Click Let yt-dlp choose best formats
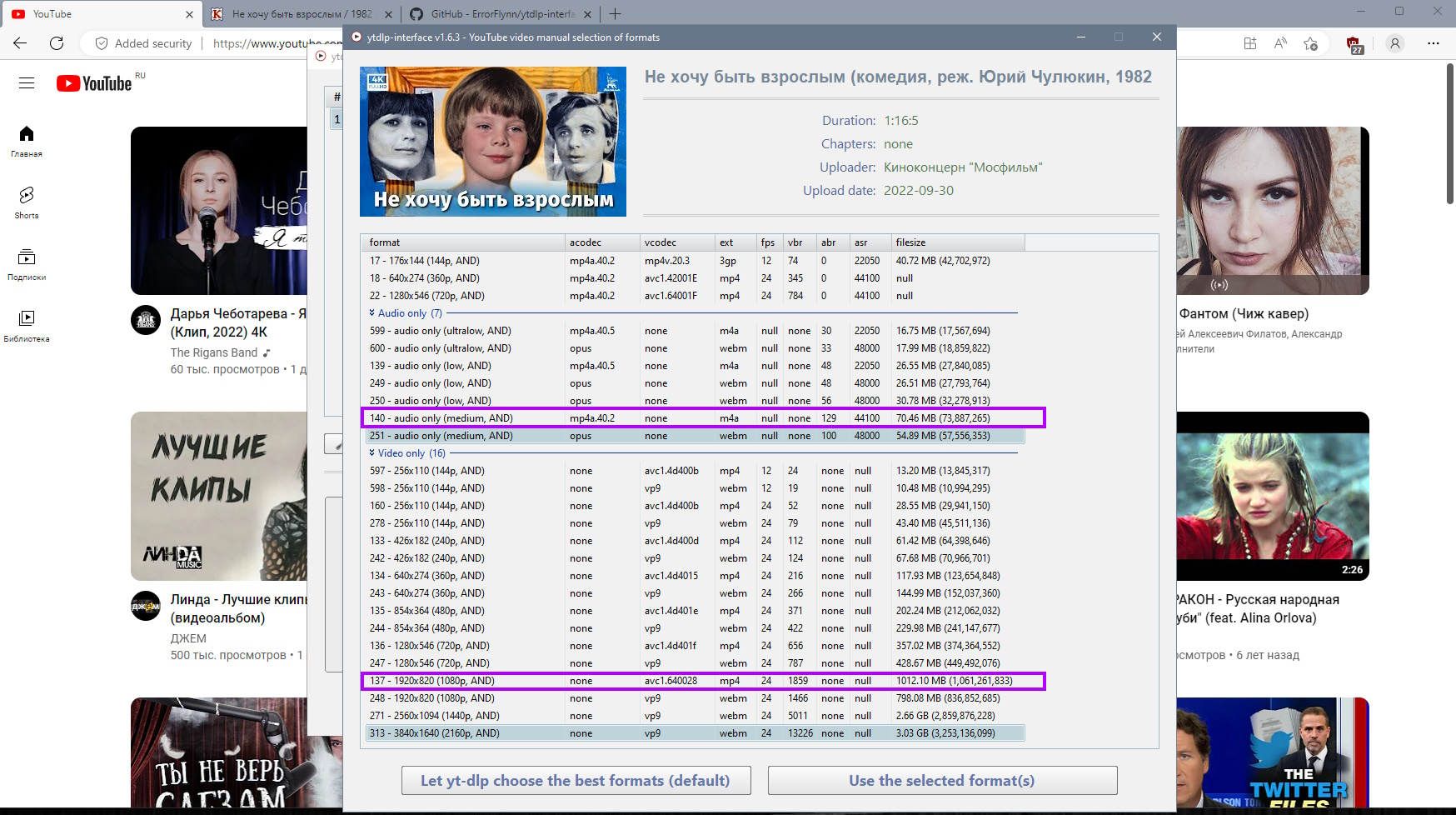1456x815 pixels. click(x=576, y=781)
